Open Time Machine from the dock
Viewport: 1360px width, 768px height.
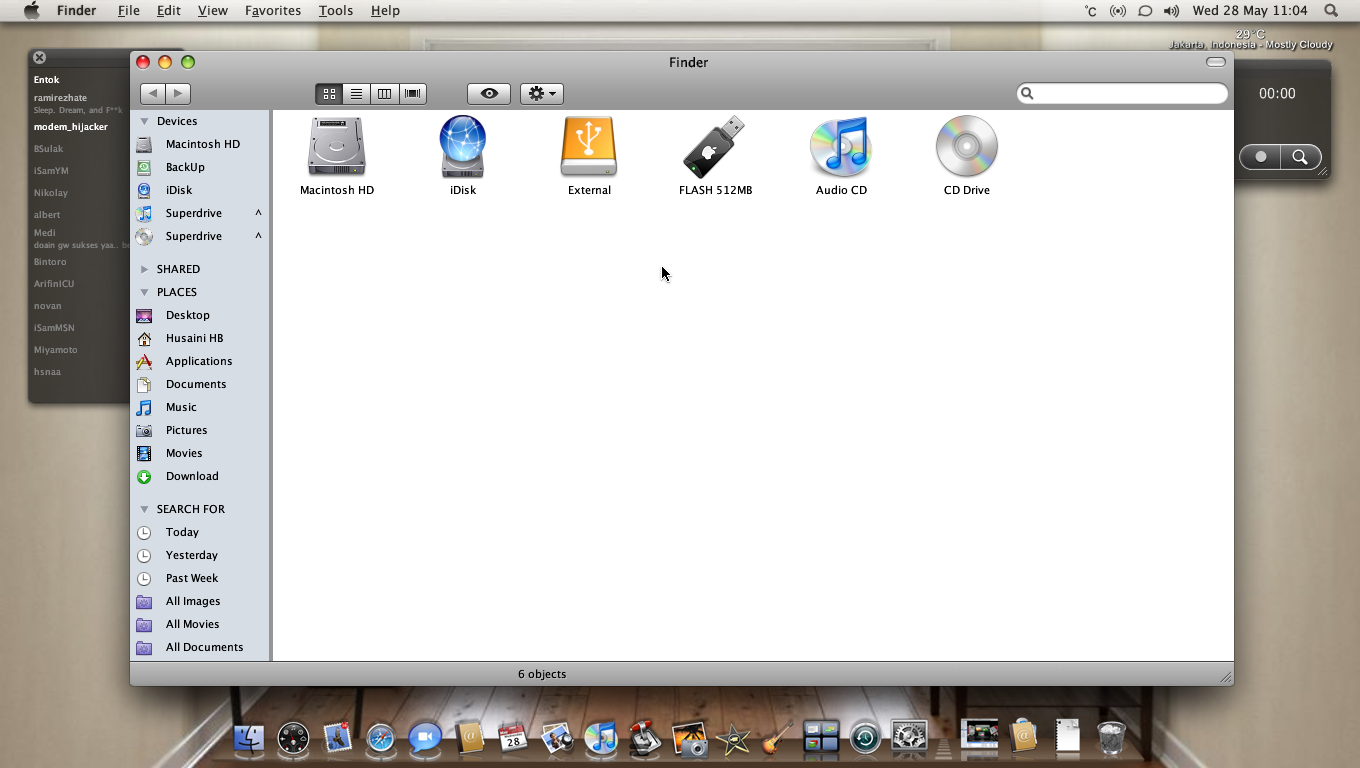pos(865,739)
